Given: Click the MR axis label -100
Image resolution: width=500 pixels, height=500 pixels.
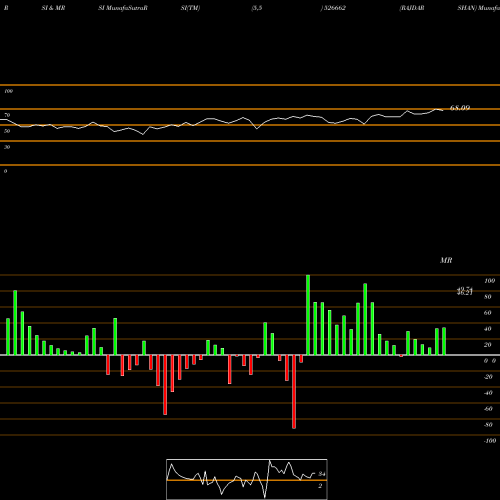Looking at the screenshot, I should [490, 441].
